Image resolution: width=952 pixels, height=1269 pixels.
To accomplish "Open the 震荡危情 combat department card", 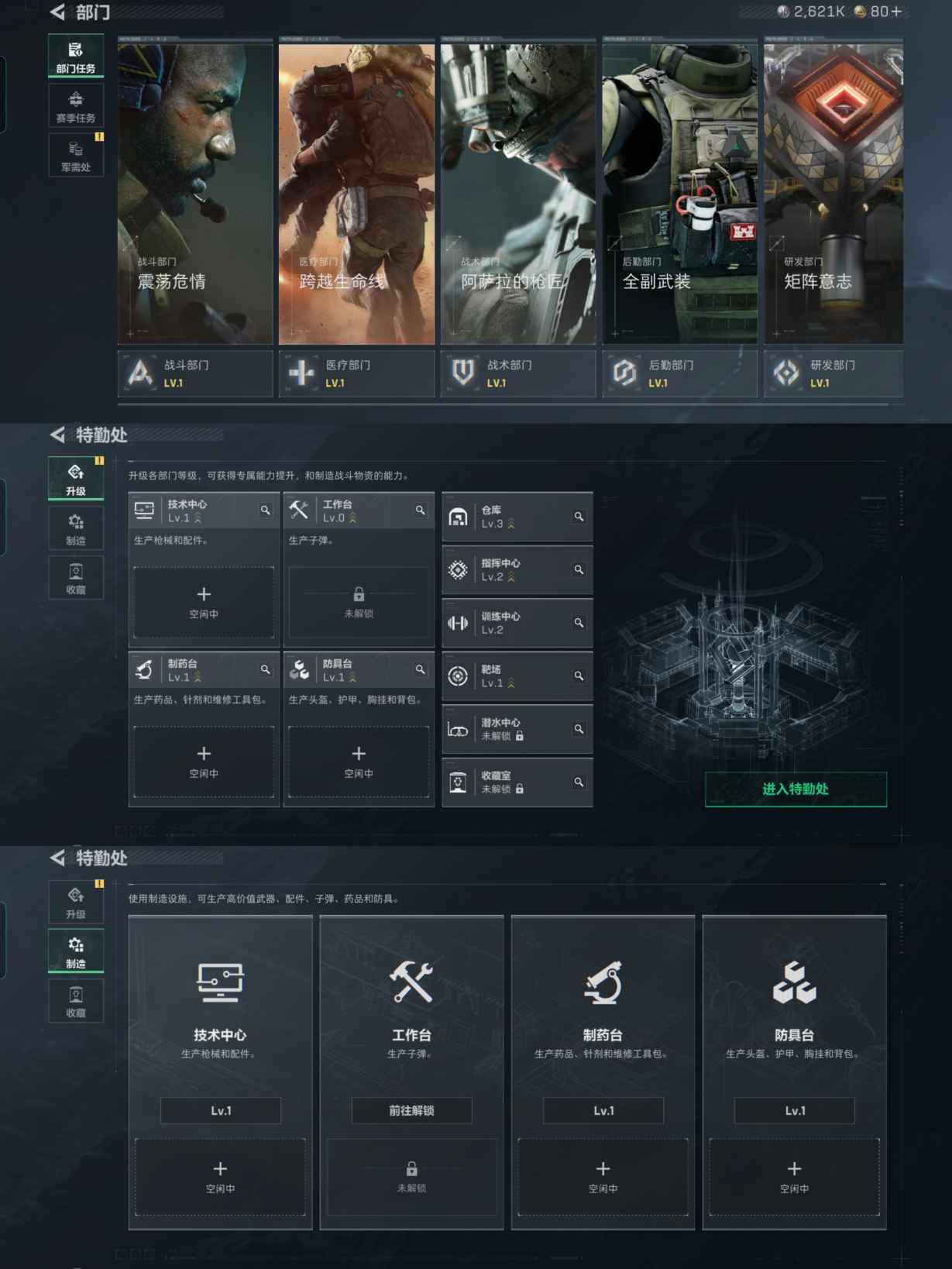I will 195,194.
